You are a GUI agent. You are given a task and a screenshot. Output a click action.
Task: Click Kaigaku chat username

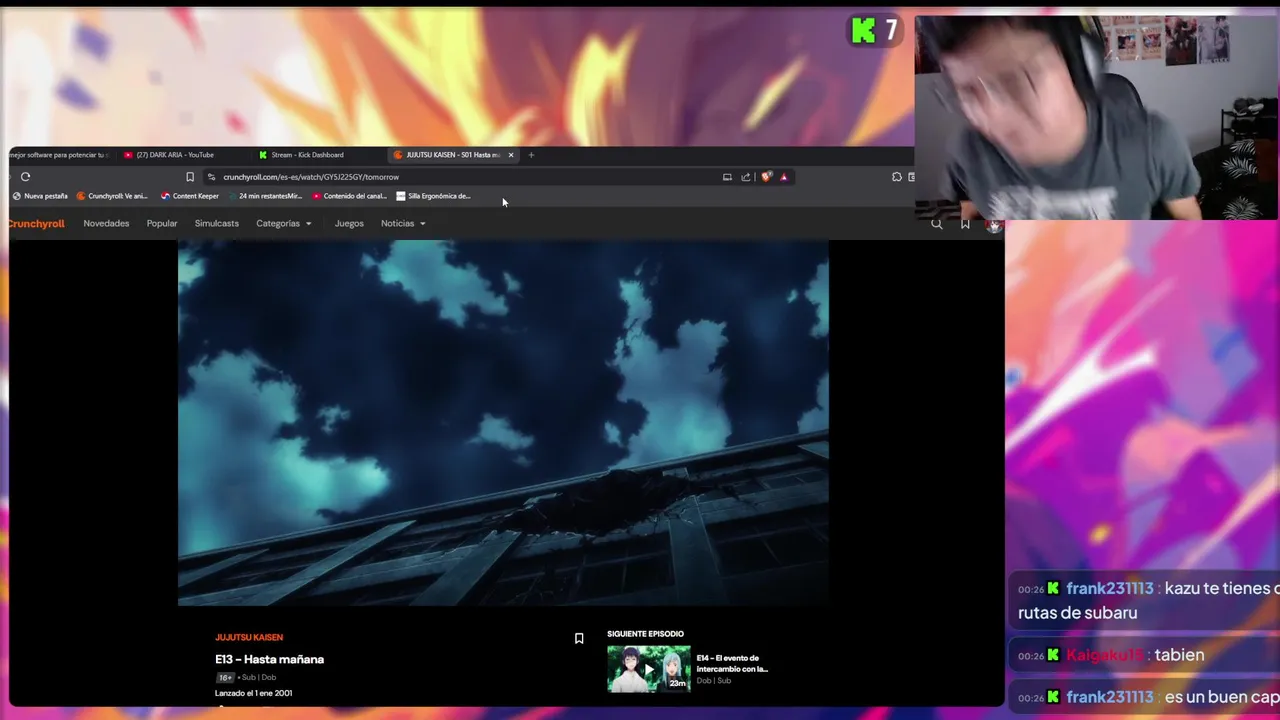pyautogui.click(x=1104, y=655)
